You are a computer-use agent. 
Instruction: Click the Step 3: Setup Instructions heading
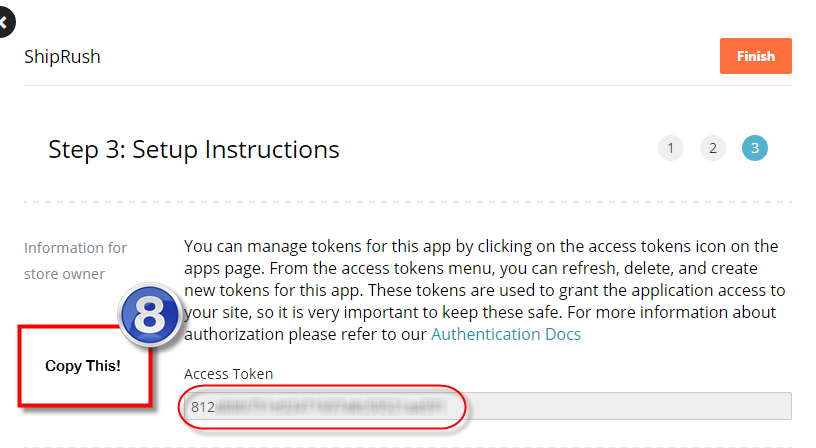coord(194,150)
